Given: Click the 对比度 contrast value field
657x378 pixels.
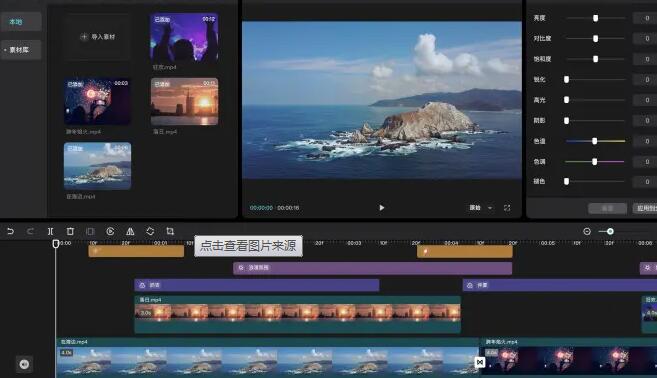Looking at the screenshot, I should click(645, 39).
